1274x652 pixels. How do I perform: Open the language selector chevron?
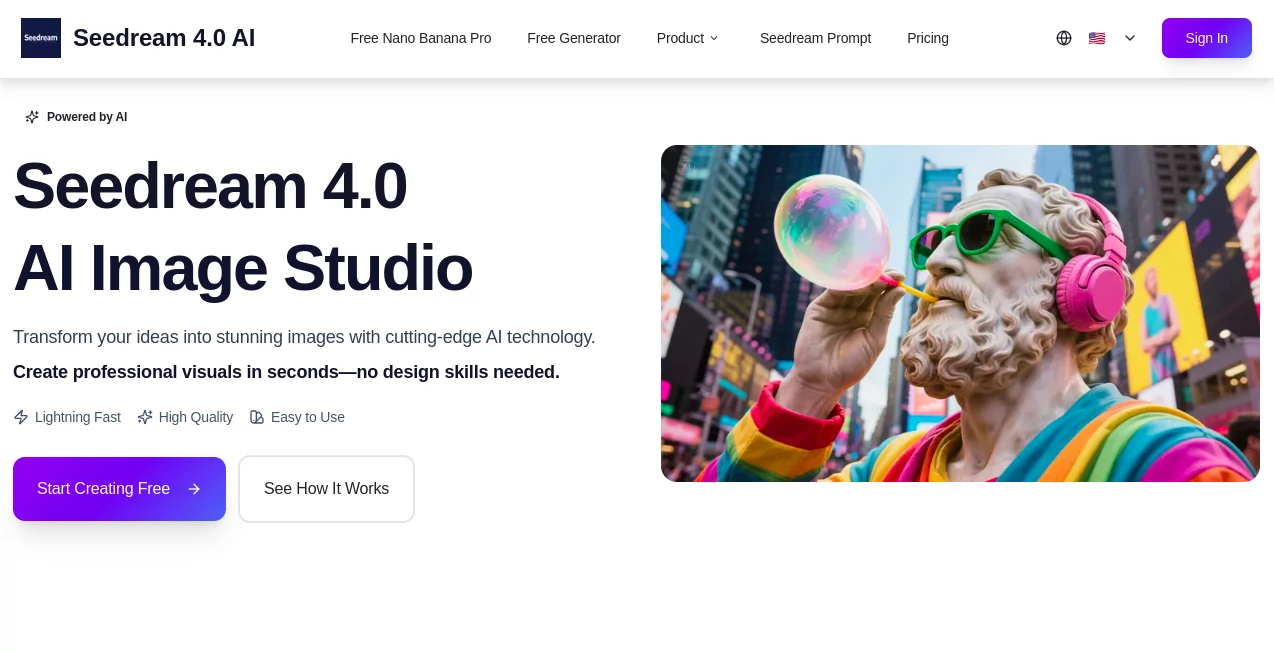pyautogui.click(x=1130, y=38)
